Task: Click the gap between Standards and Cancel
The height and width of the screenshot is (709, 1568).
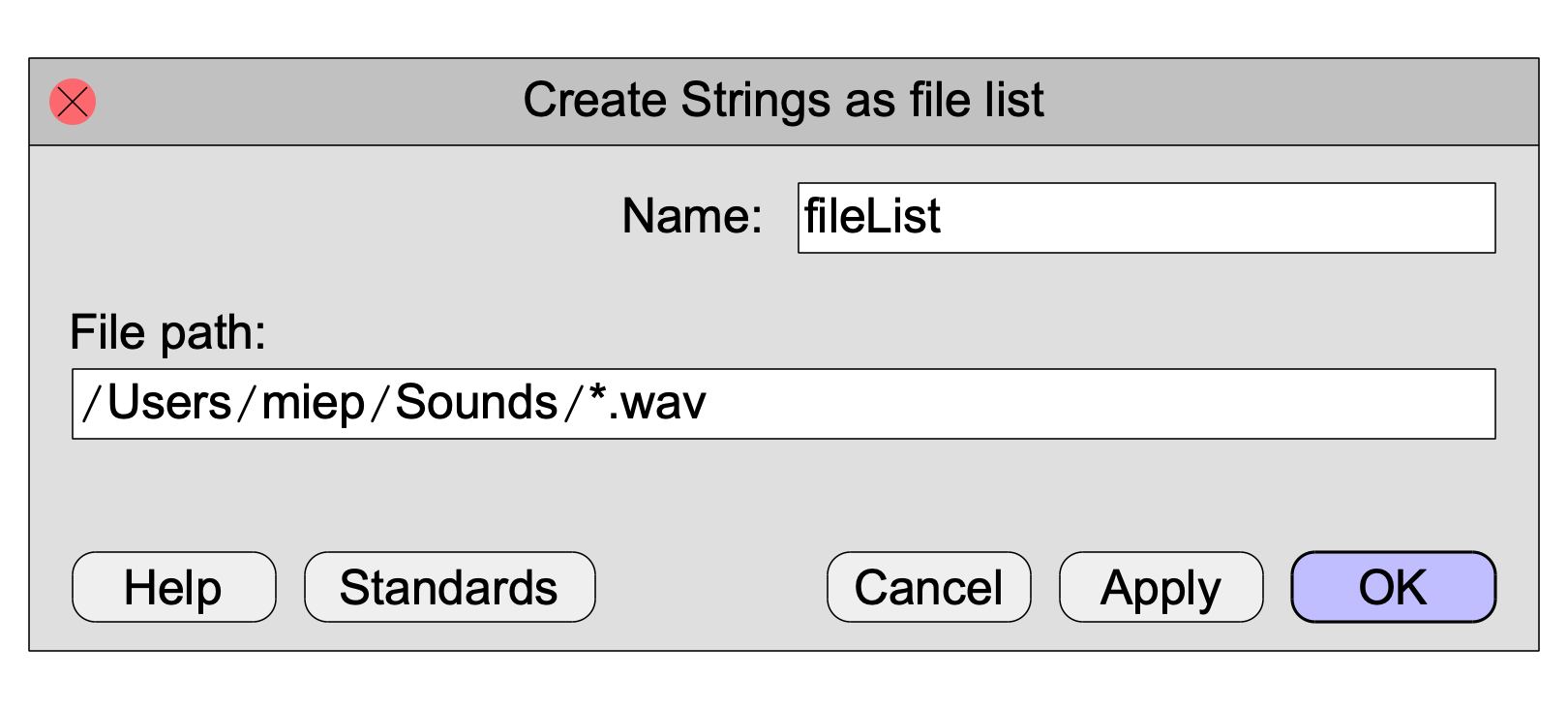Action: [711, 587]
